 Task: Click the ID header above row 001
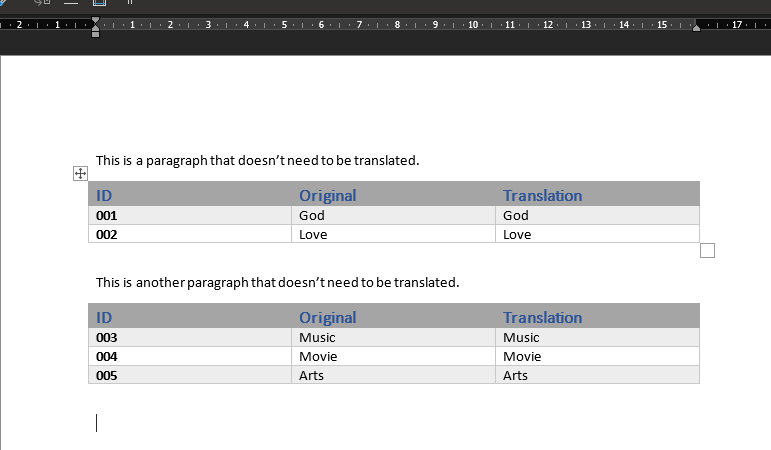point(104,195)
